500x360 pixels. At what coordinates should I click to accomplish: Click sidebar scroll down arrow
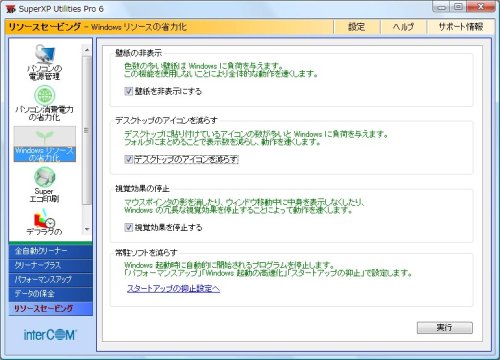(87, 229)
